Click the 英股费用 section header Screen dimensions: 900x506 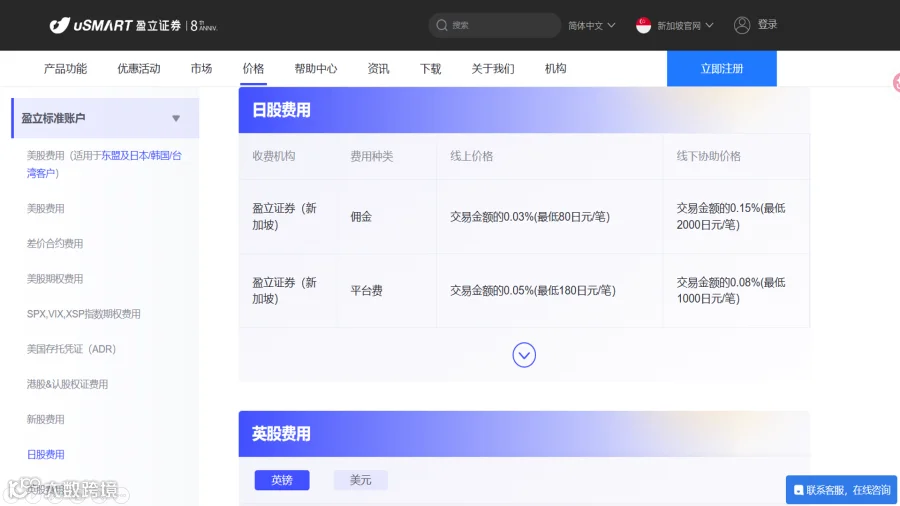tap(524, 434)
